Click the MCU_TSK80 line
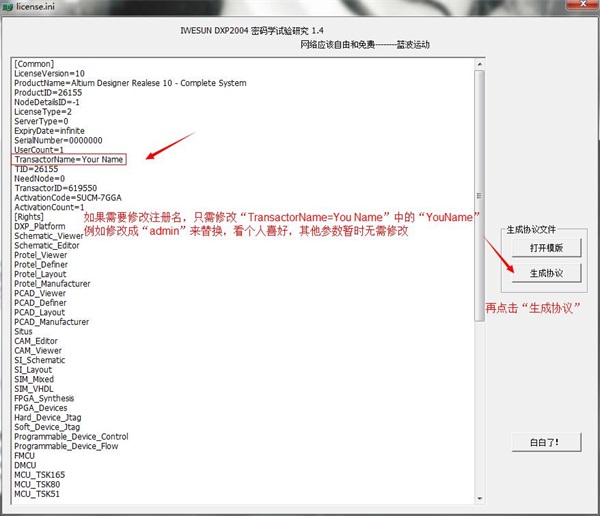The height and width of the screenshot is (516, 600). click(37, 485)
